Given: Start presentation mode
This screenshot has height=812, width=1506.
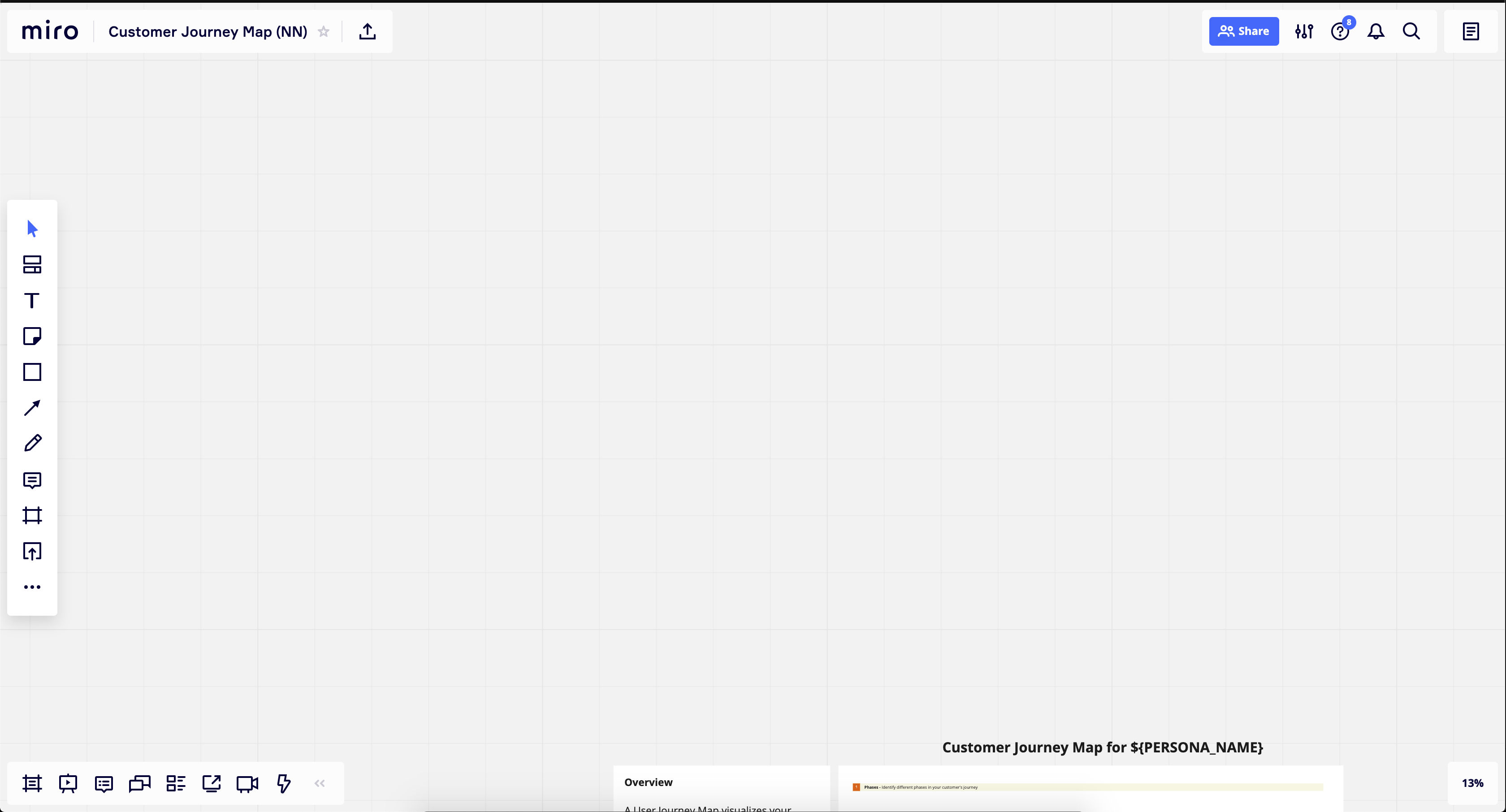Looking at the screenshot, I should click(x=68, y=783).
